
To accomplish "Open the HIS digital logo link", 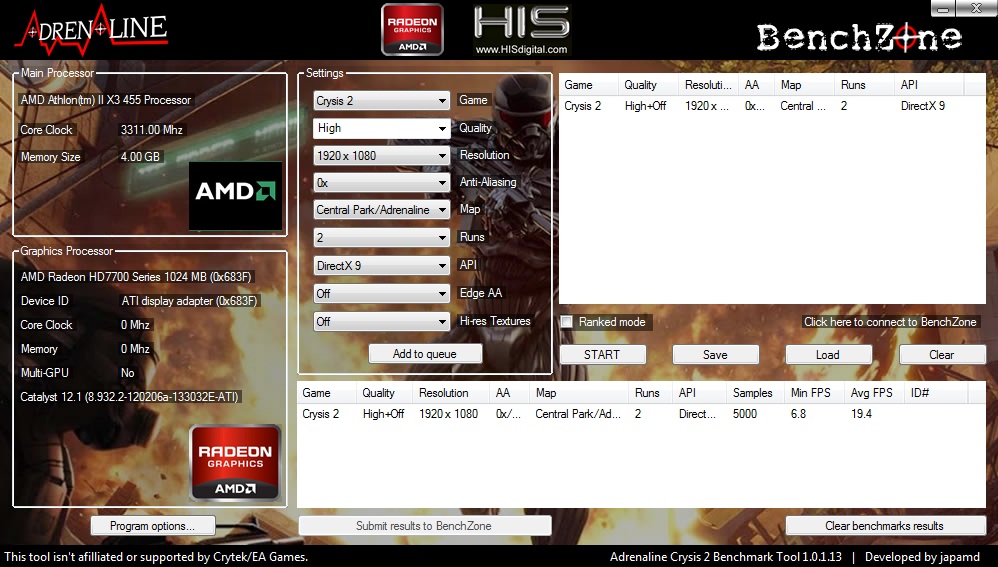I will coord(521,30).
